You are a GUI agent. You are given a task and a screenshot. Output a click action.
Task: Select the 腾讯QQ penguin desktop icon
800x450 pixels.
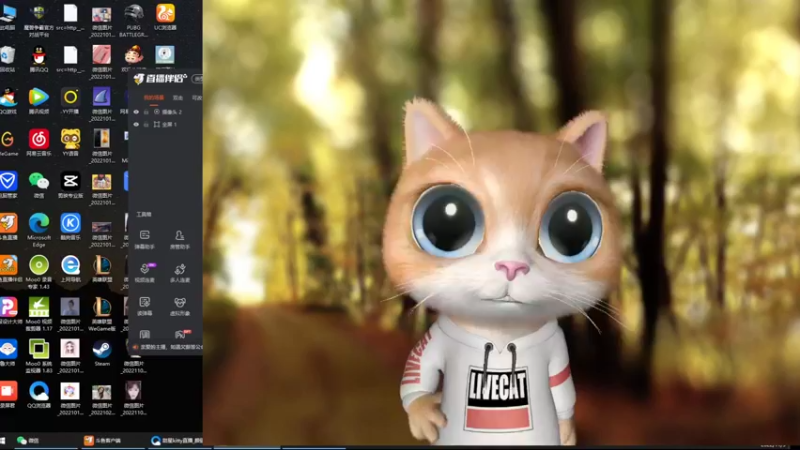39,59
